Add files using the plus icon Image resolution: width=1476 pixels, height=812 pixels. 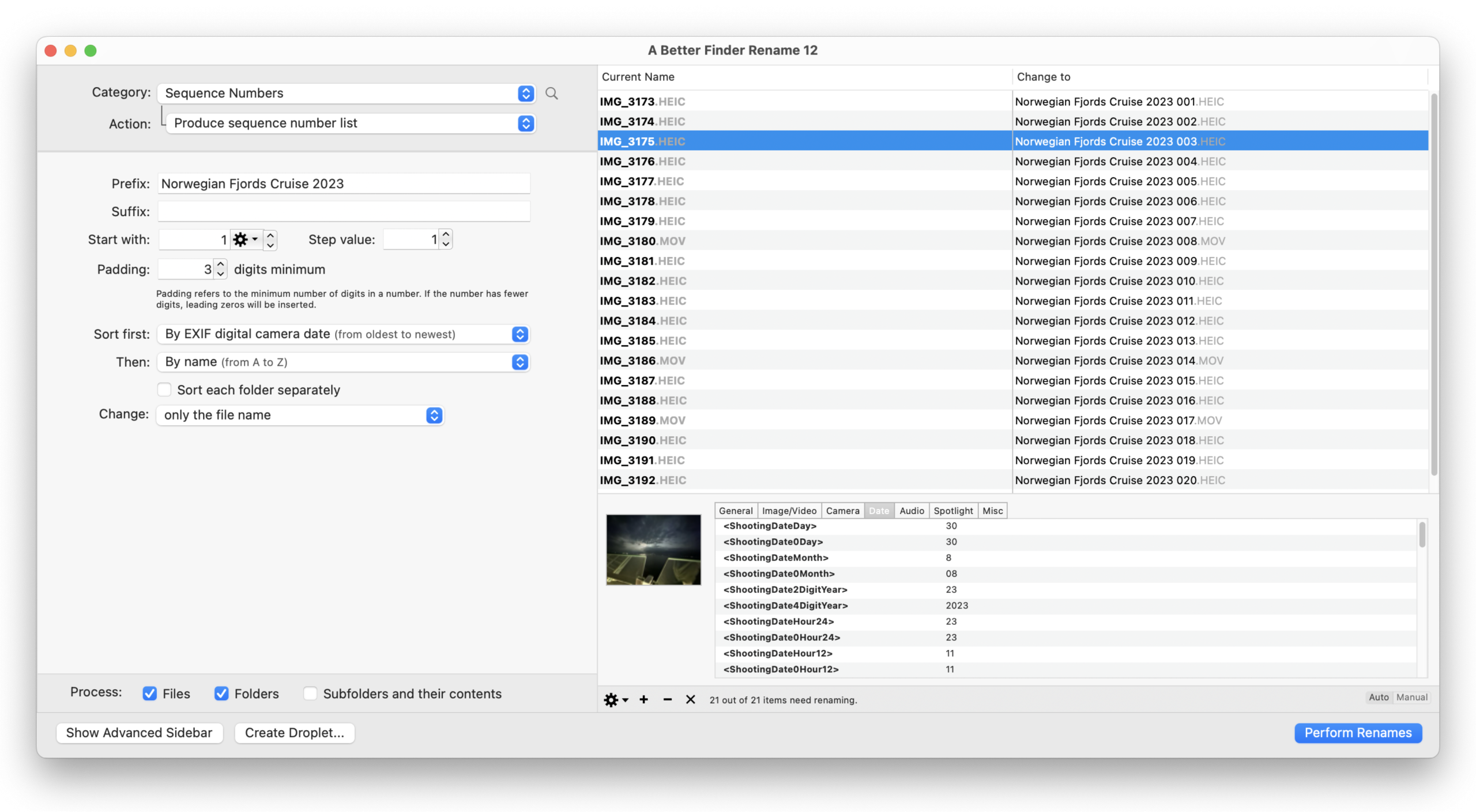click(x=644, y=700)
